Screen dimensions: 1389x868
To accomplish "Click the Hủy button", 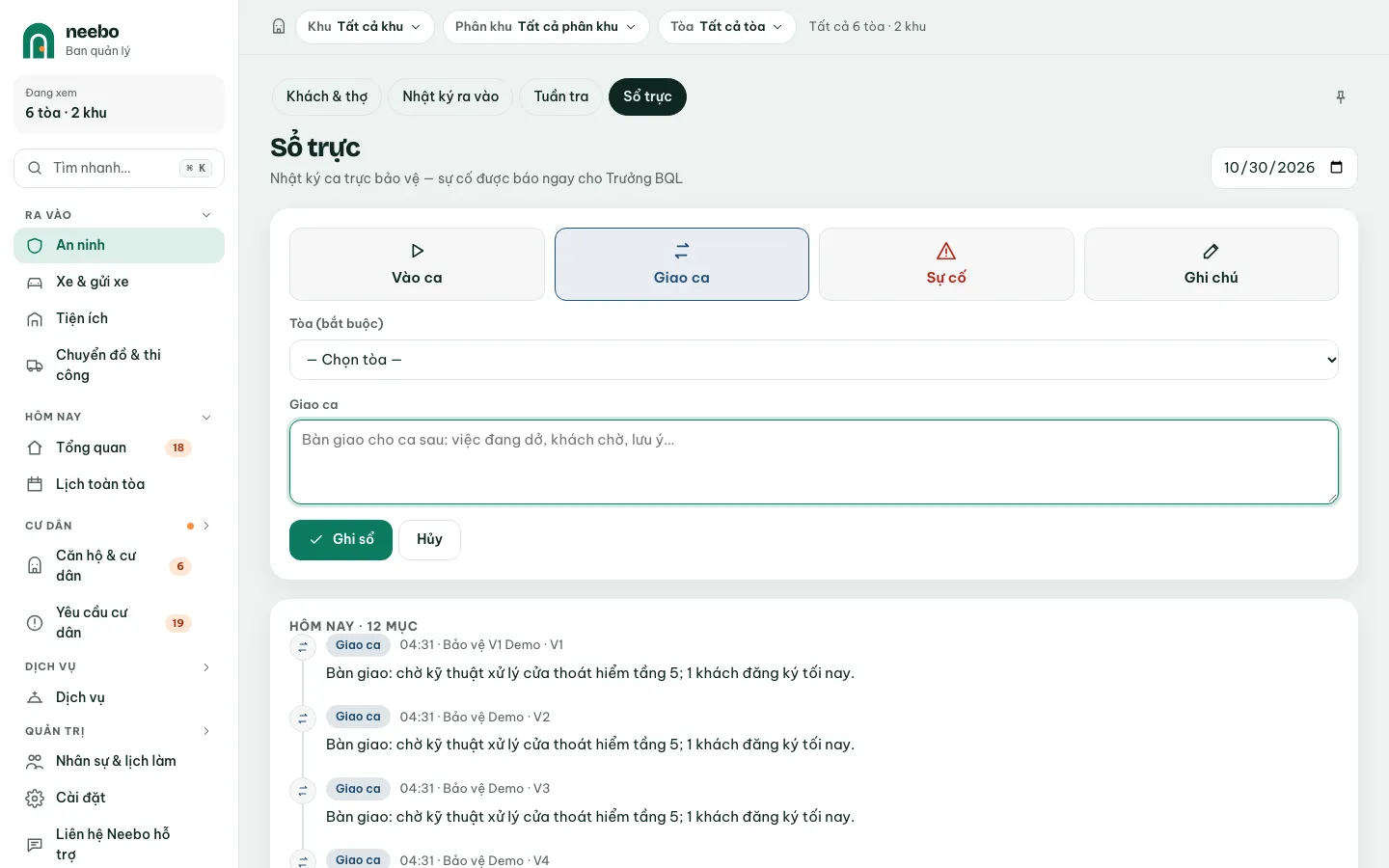I will pos(429,540).
